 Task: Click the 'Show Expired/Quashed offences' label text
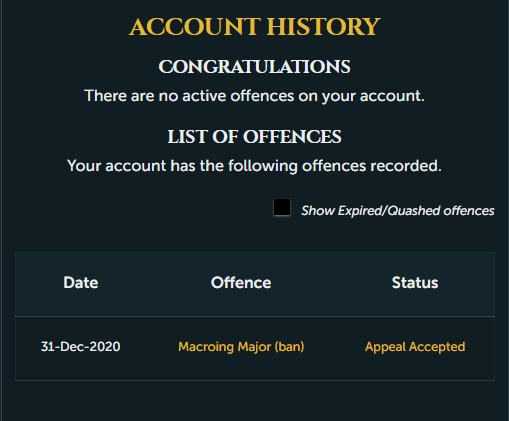click(398, 211)
